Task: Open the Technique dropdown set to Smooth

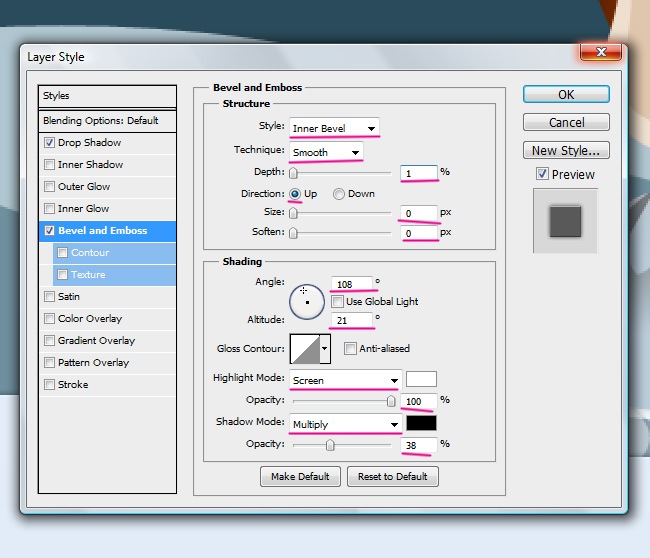Action: 326,152
